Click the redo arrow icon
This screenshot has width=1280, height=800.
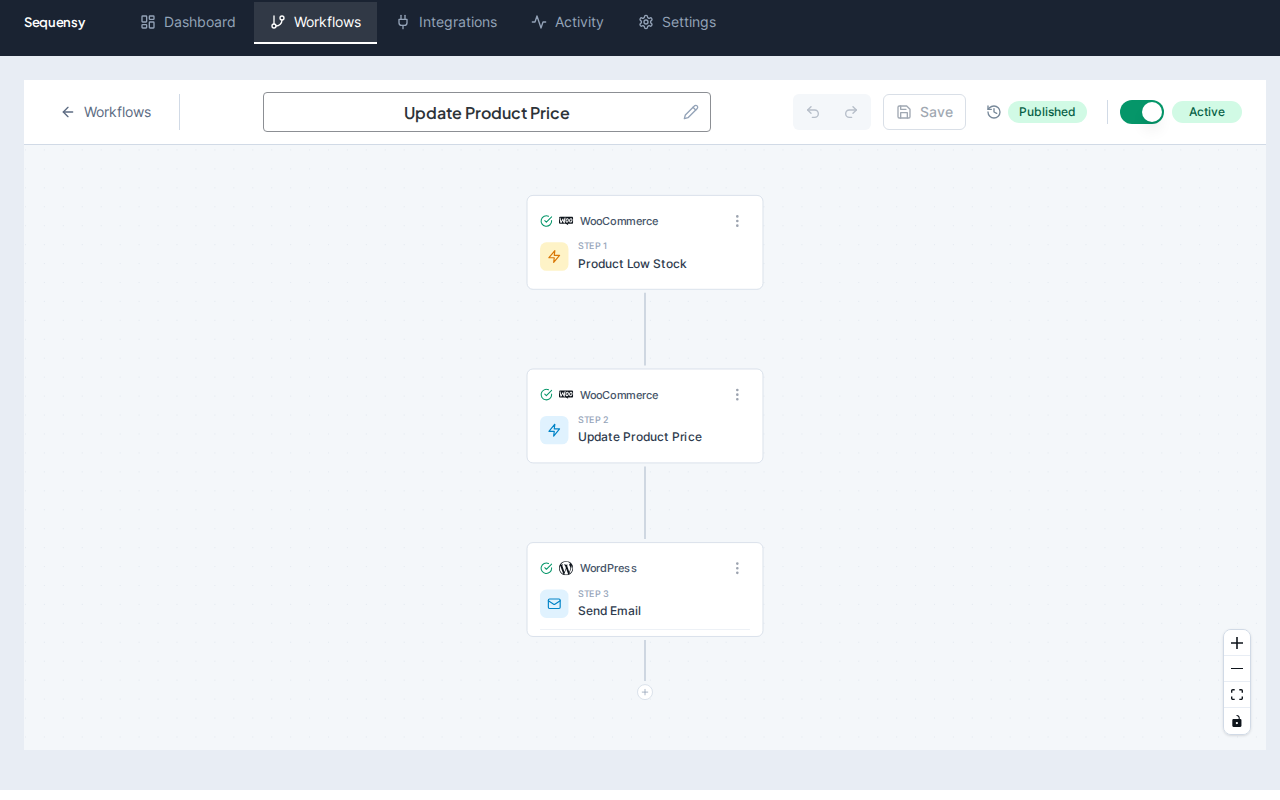pyautogui.click(x=849, y=112)
